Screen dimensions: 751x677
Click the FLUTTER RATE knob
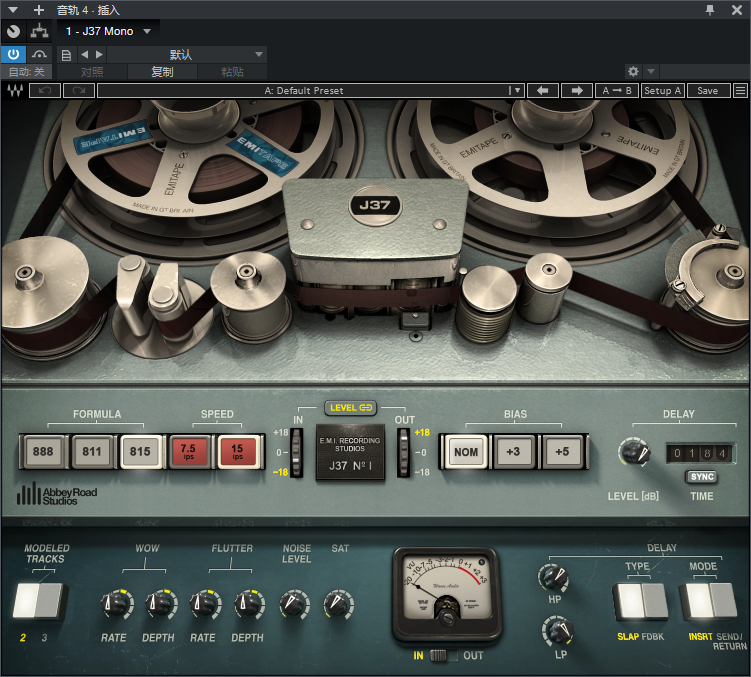pyautogui.click(x=205, y=604)
